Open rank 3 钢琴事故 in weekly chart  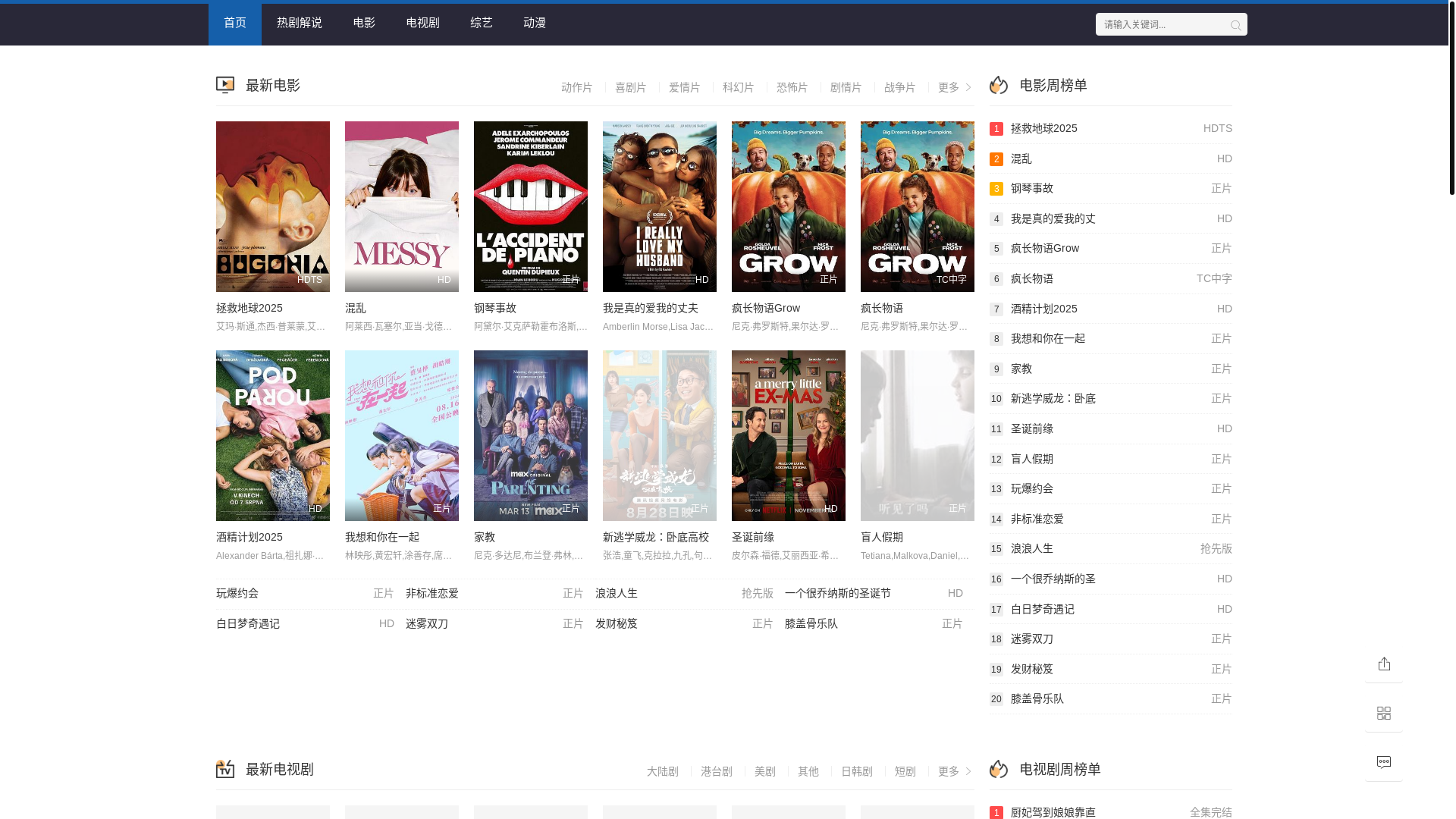coord(1111,188)
